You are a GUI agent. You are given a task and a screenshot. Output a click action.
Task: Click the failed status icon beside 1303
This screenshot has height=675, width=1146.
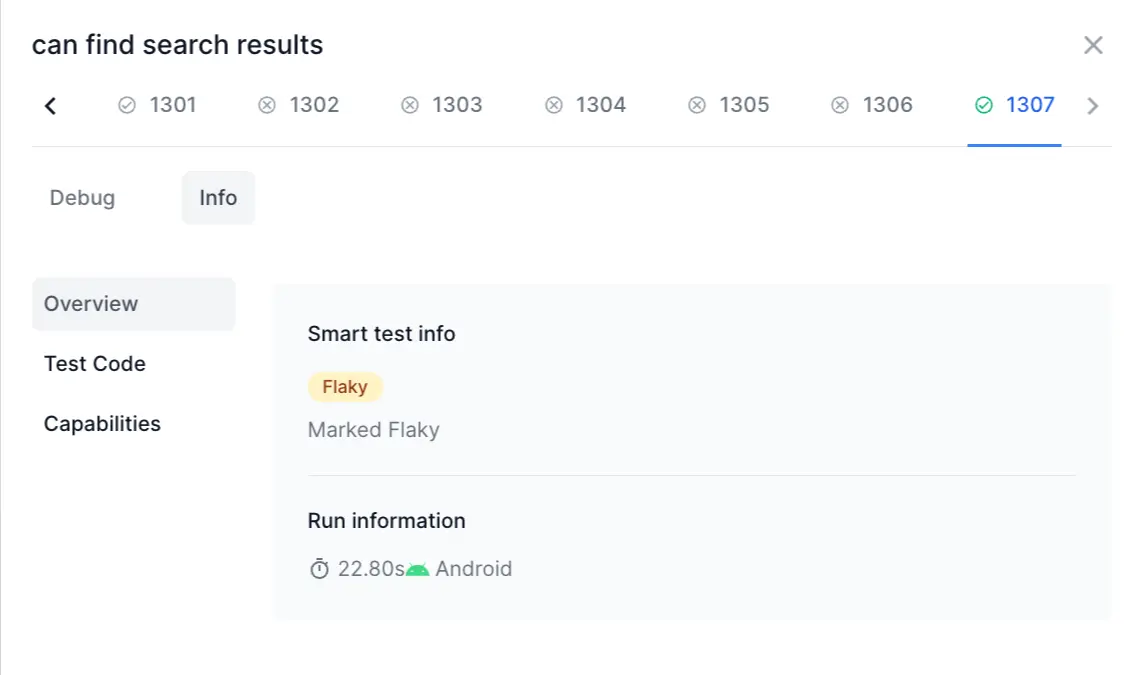[x=410, y=105]
